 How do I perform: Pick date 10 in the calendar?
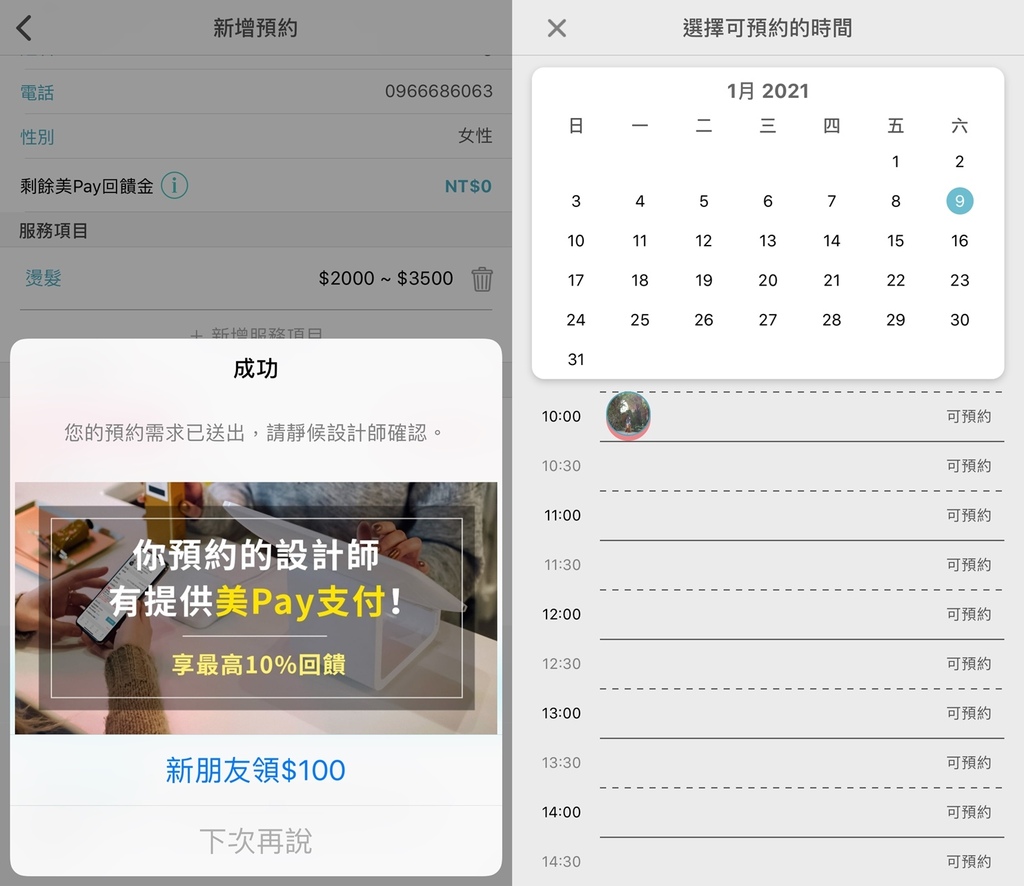575,241
